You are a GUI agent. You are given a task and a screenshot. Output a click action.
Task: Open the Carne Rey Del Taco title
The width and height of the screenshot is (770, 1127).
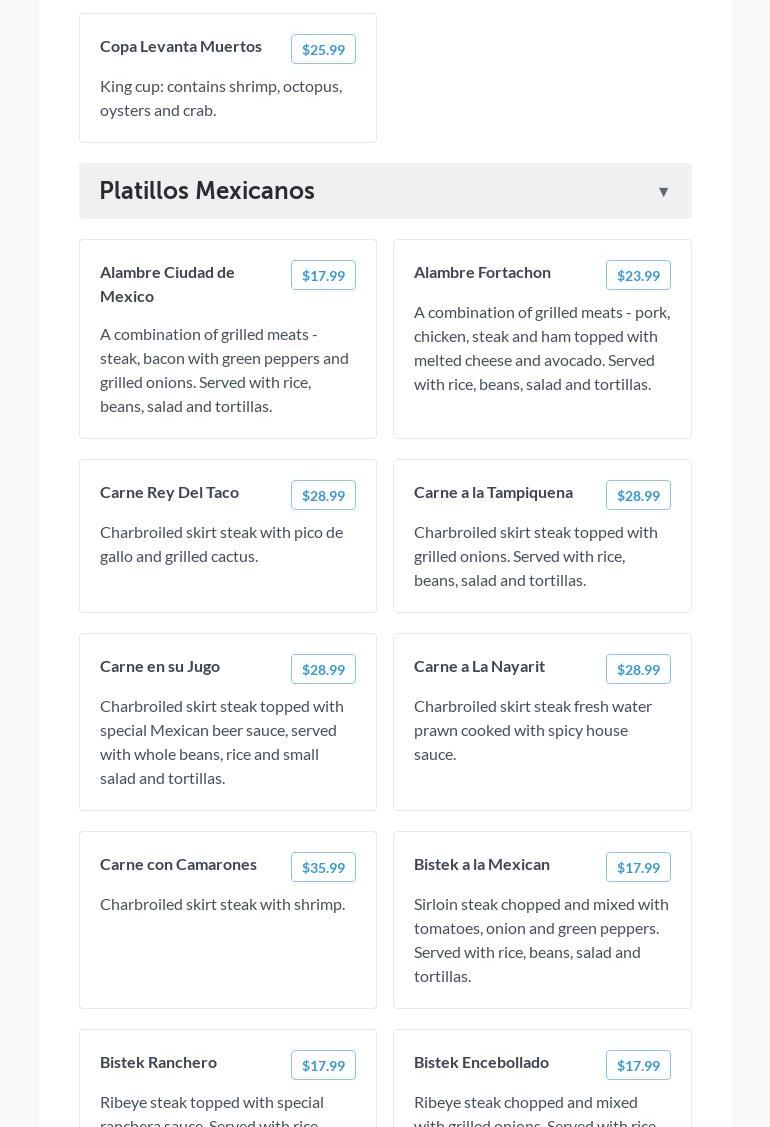(x=169, y=492)
